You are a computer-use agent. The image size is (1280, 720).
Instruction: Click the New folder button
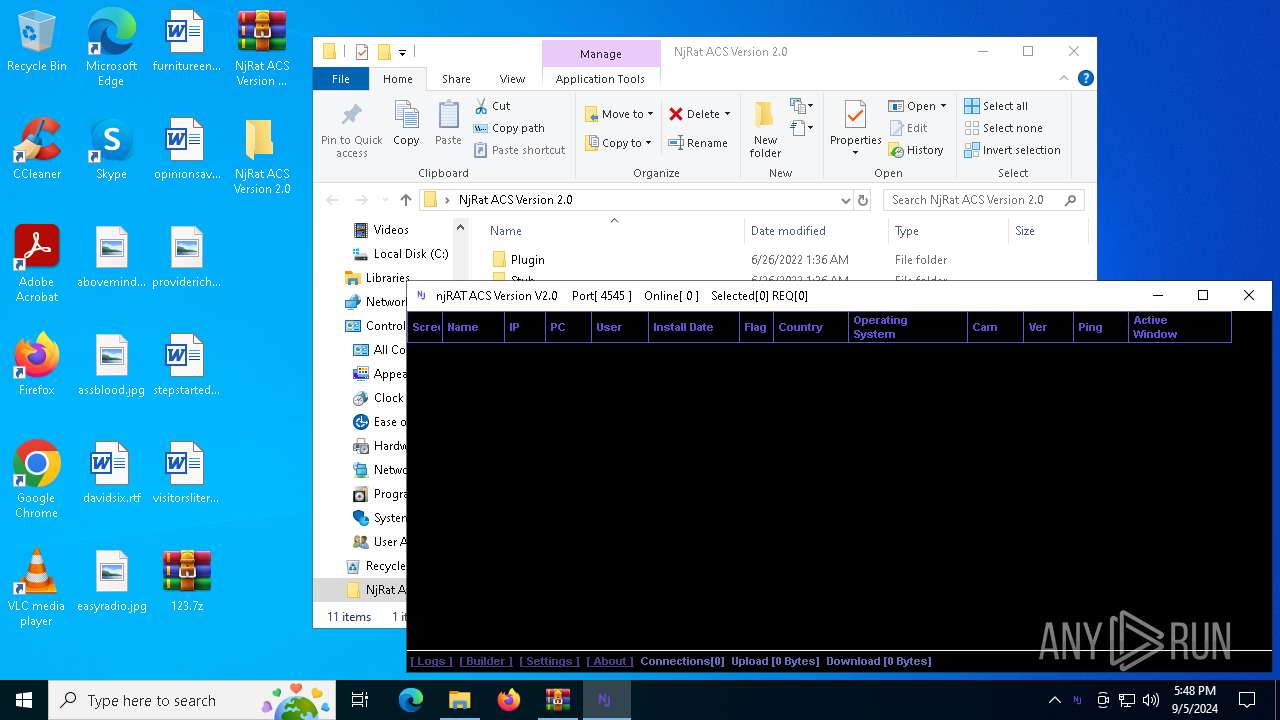tap(766, 129)
